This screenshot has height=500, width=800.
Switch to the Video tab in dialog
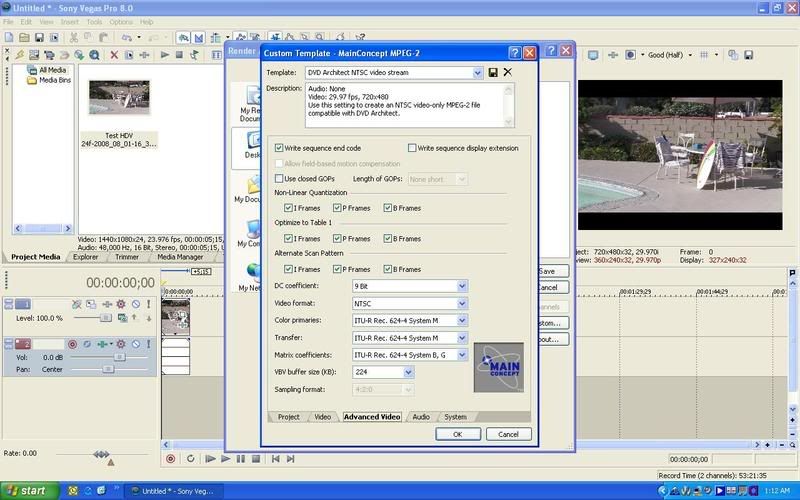pyautogui.click(x=322, y=417)
